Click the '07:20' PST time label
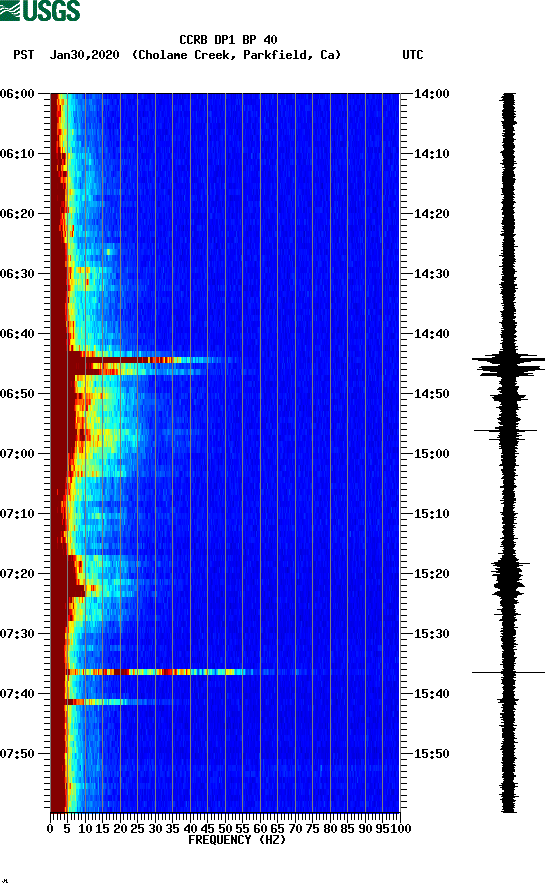This screenshot has height=892, width=552. [18, 574]
